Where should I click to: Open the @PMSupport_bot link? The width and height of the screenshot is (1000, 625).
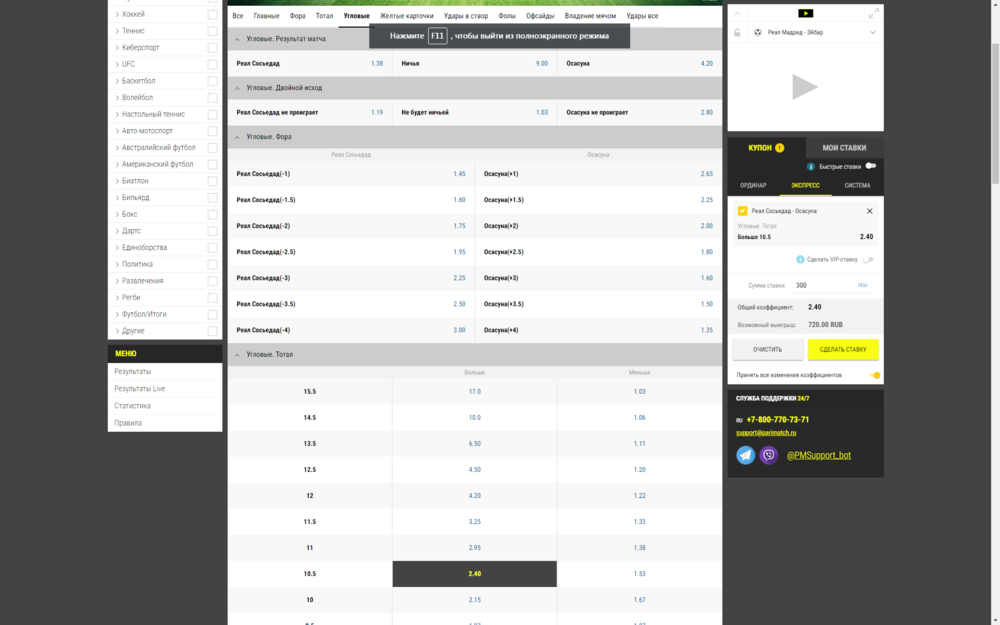[x=818, y=455]
